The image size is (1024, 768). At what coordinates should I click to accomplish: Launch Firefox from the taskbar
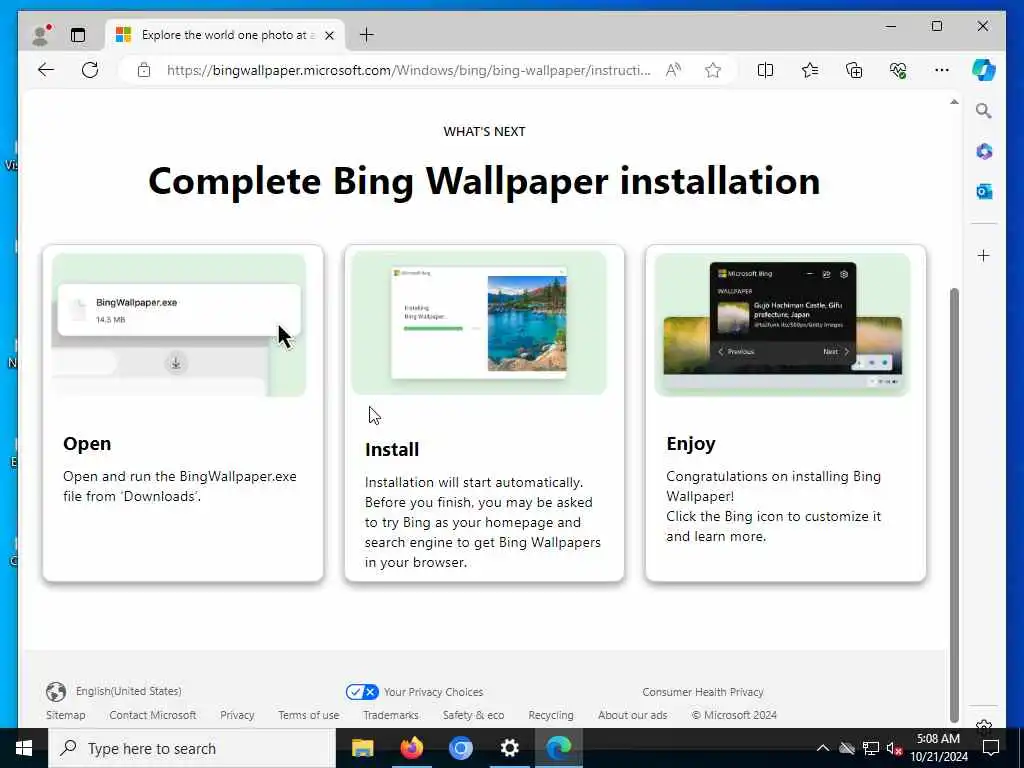click(x=411, y=748)
